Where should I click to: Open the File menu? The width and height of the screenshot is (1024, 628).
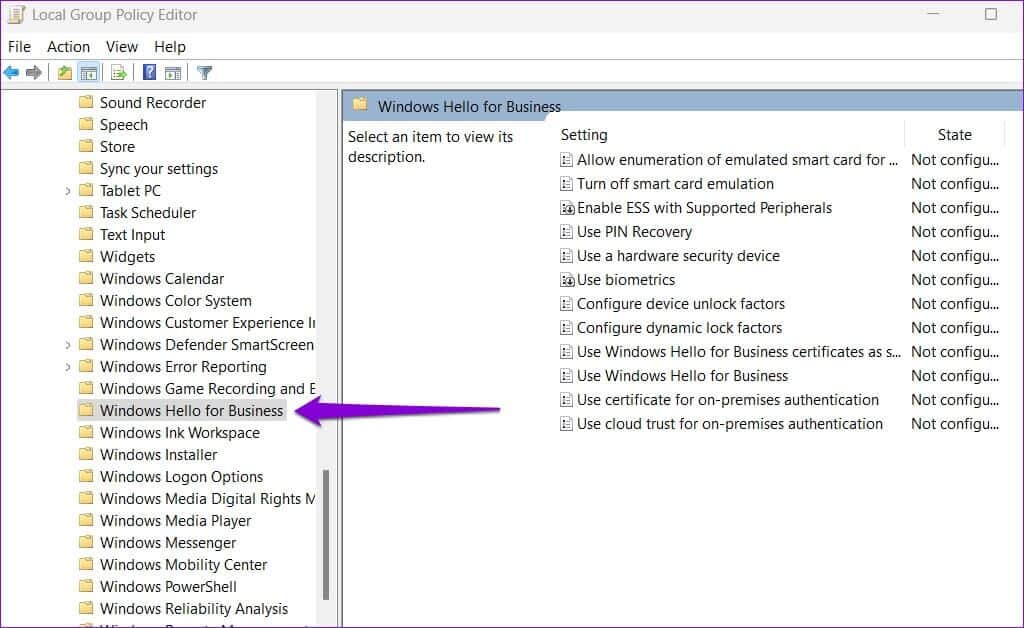coord(19,47)
